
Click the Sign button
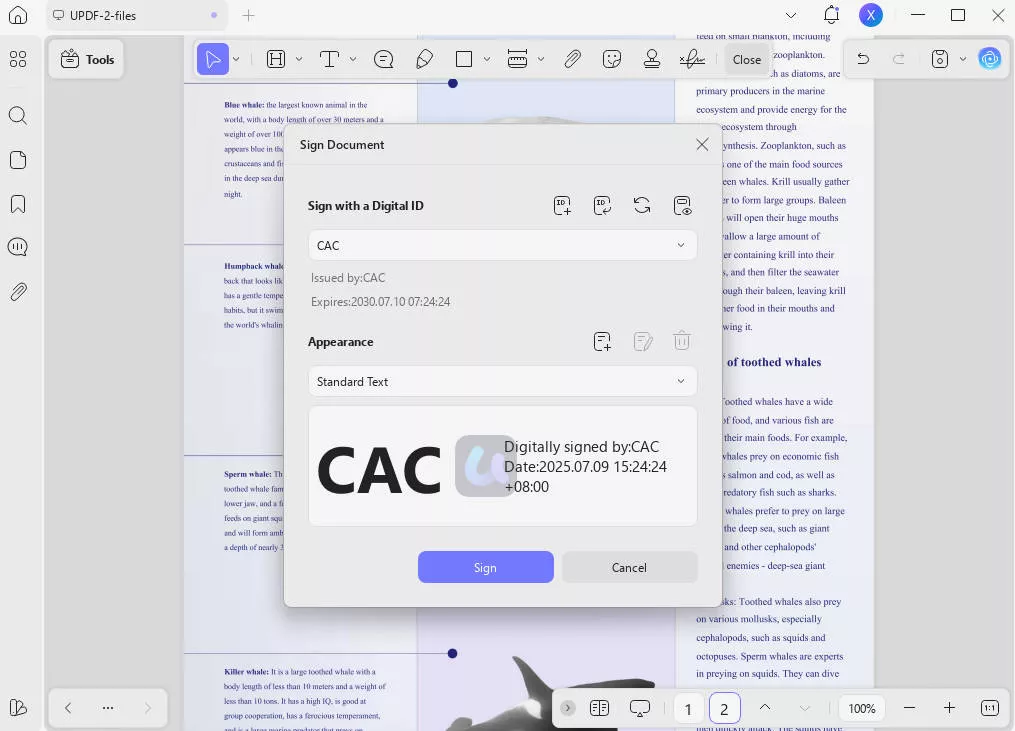[485, 567]
